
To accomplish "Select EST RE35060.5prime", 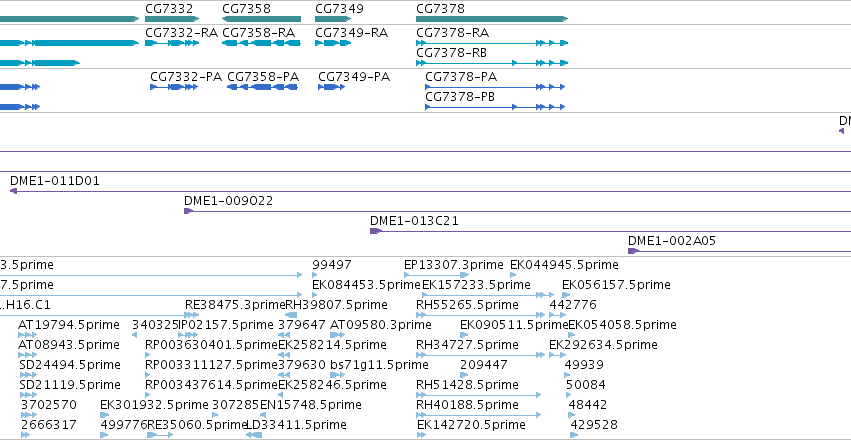I will tap(198, 425).
